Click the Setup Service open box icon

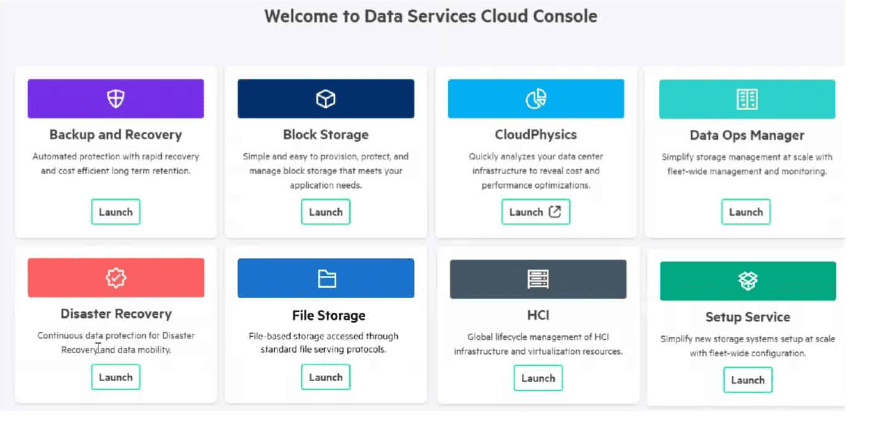coord(748,281)
